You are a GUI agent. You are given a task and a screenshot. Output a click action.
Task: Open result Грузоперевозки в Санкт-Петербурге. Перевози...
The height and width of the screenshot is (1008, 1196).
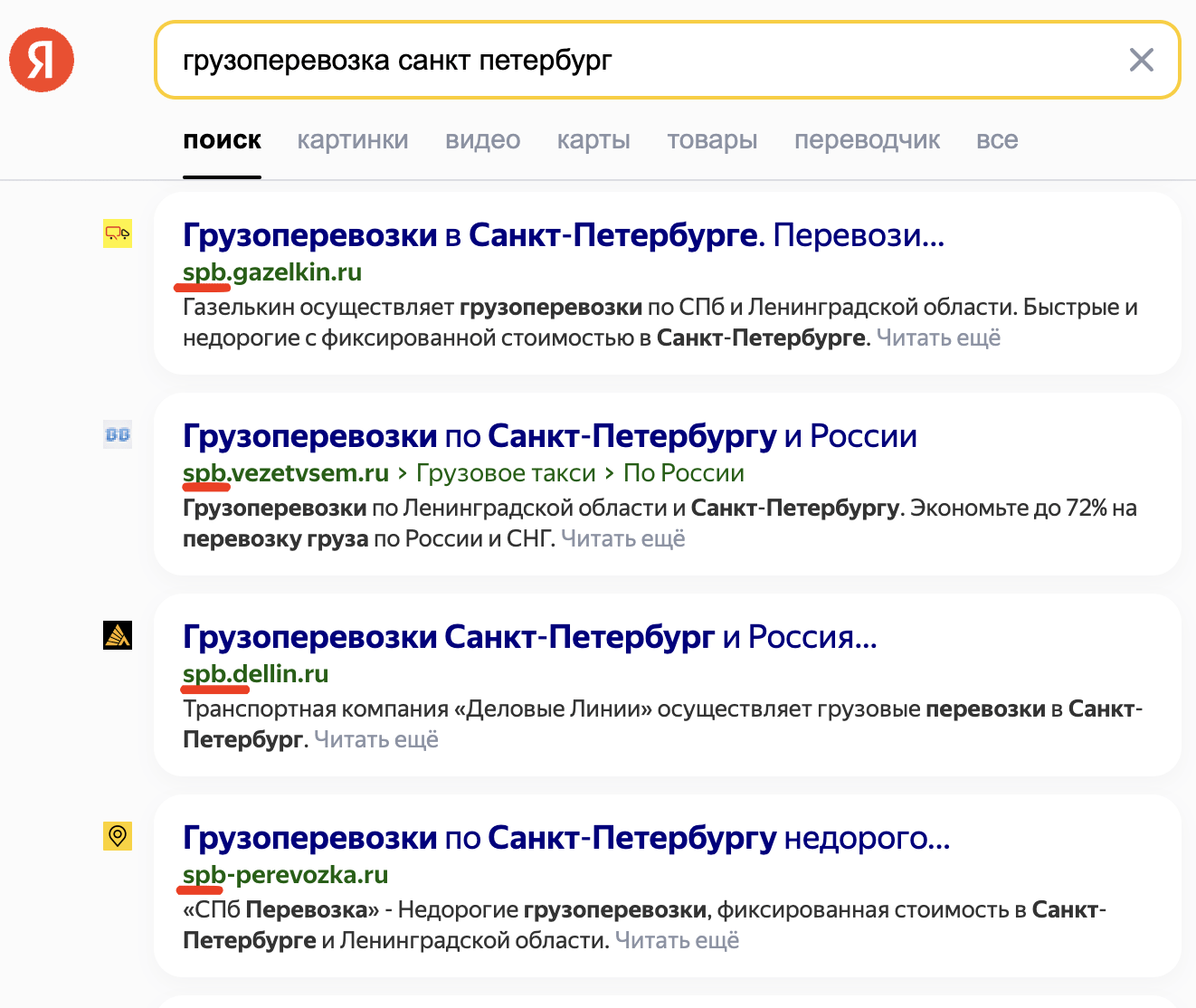(x=564, y=235)
